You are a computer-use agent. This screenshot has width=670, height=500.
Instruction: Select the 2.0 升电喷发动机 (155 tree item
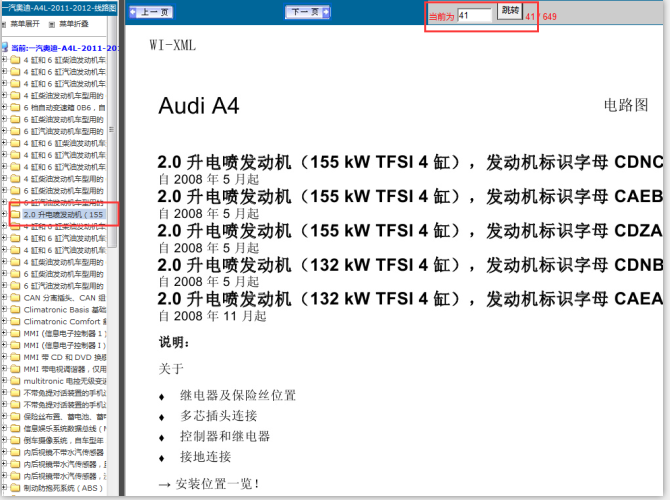point(64,214)
